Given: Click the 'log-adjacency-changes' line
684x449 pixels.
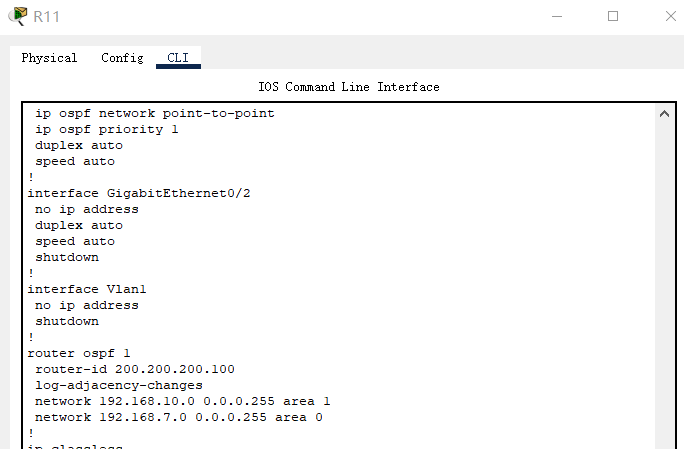Looking at the screenshot, I should [119, 385].
